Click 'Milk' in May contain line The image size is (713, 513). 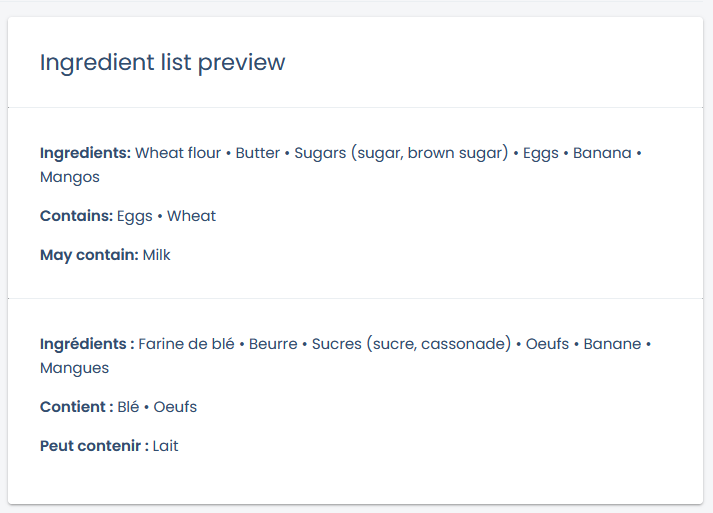click(156, 255)
